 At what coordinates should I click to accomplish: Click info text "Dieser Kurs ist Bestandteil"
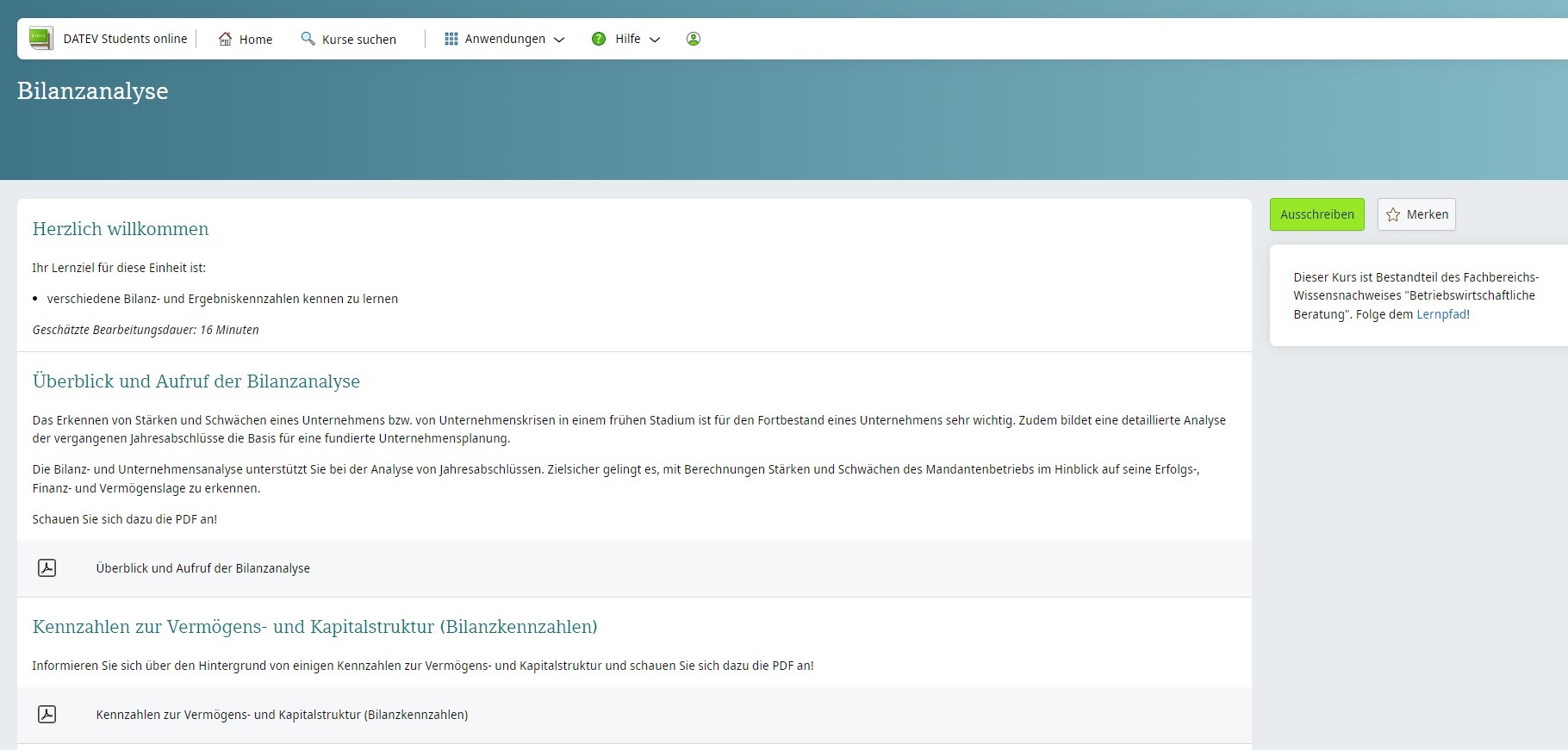tap(1416, 295)
